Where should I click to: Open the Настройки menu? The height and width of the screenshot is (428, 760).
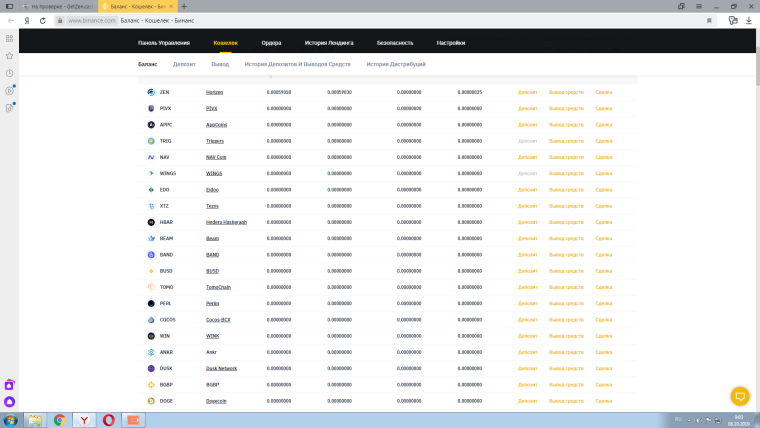pos(451,43)
